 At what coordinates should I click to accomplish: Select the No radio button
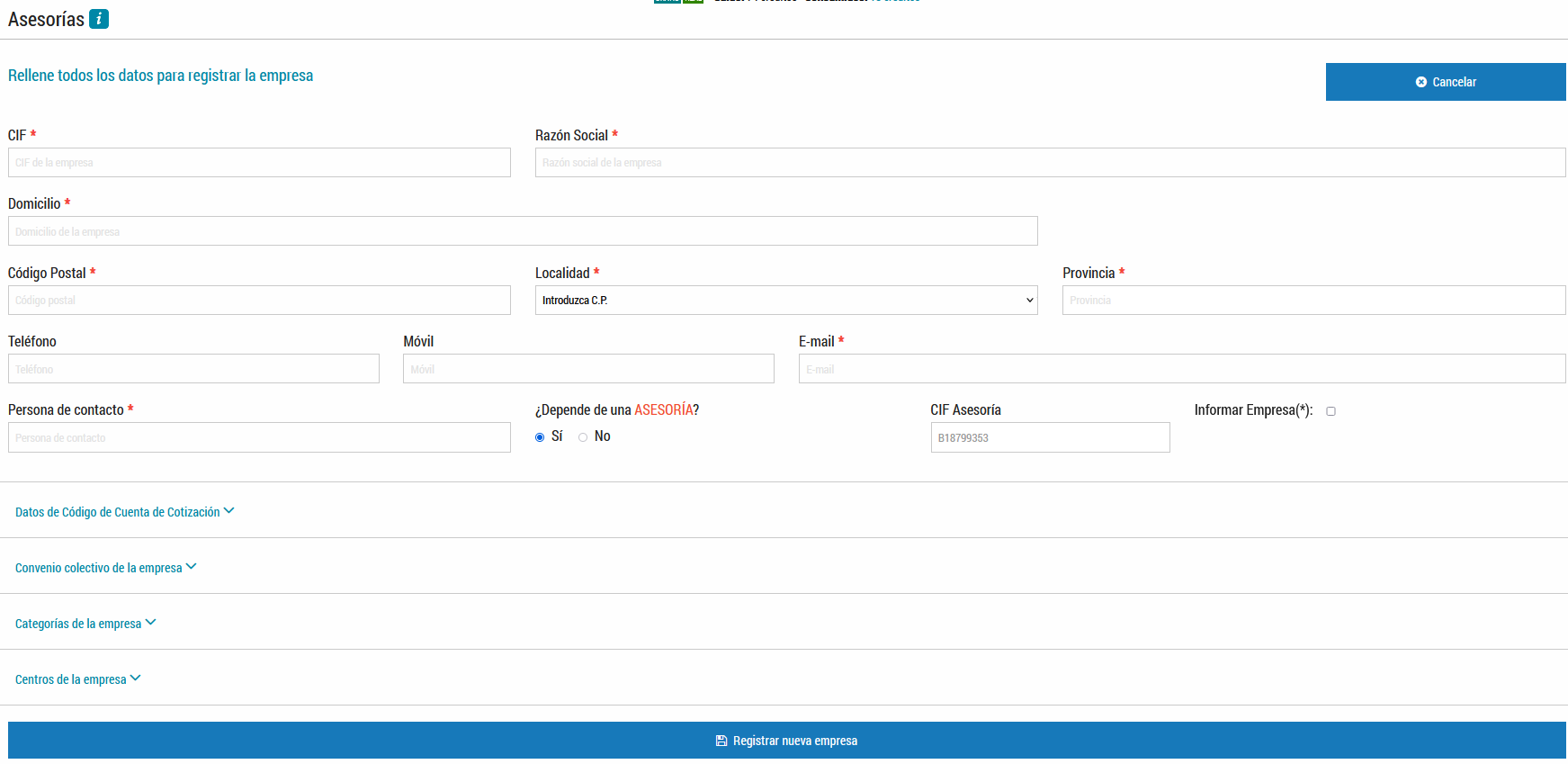583,437
